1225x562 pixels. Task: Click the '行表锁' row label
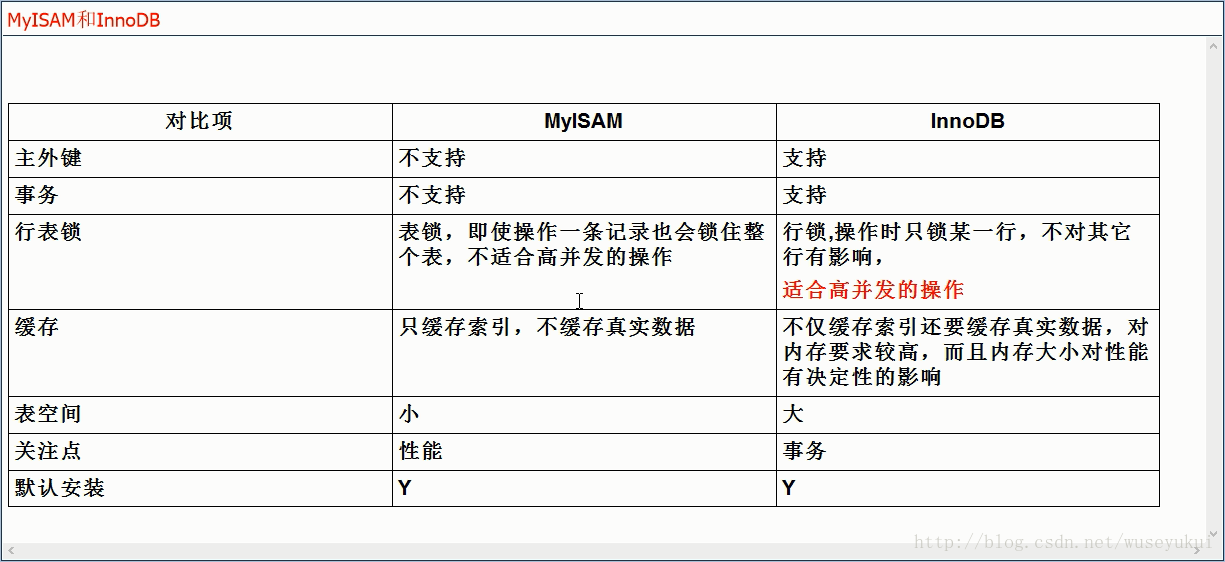coord(49,232)
